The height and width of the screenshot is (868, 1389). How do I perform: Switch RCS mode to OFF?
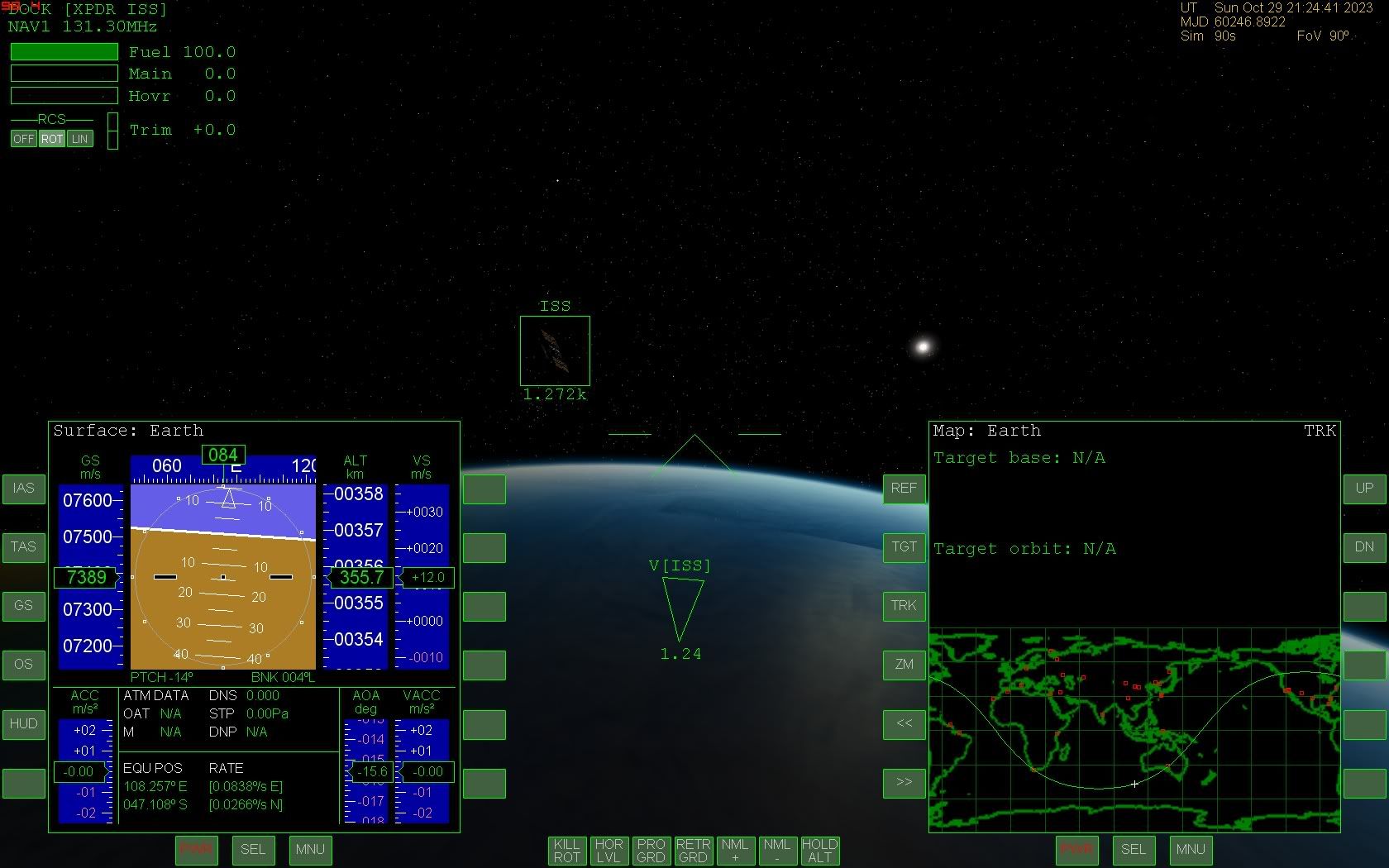[23, 139]
